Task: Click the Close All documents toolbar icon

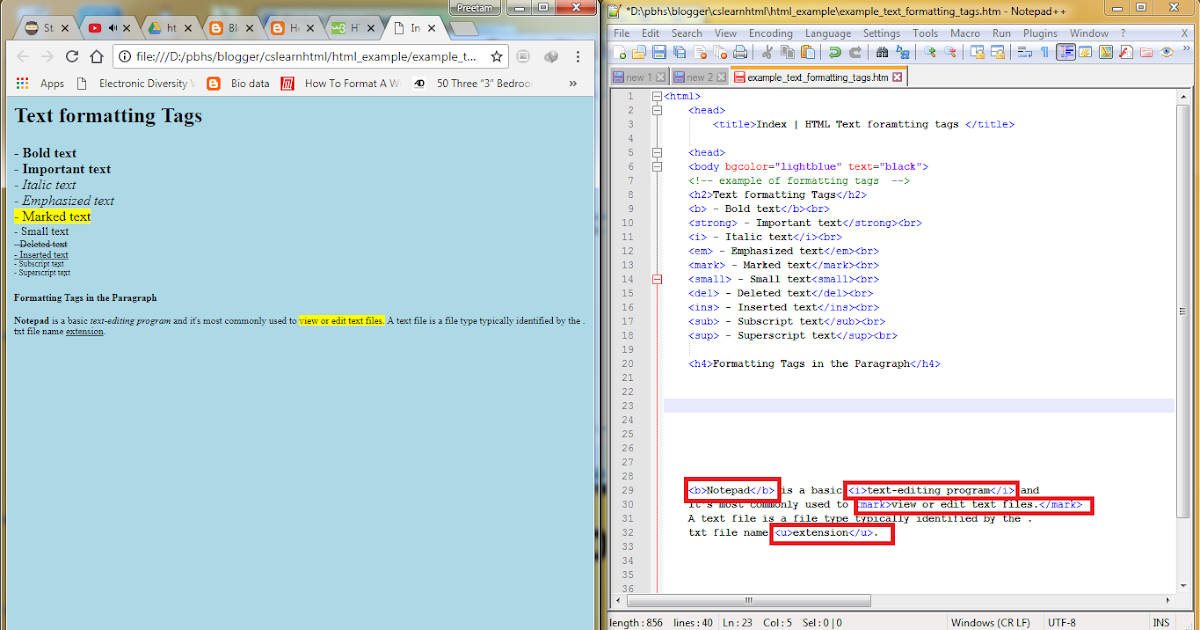Action: pos(720,52)
